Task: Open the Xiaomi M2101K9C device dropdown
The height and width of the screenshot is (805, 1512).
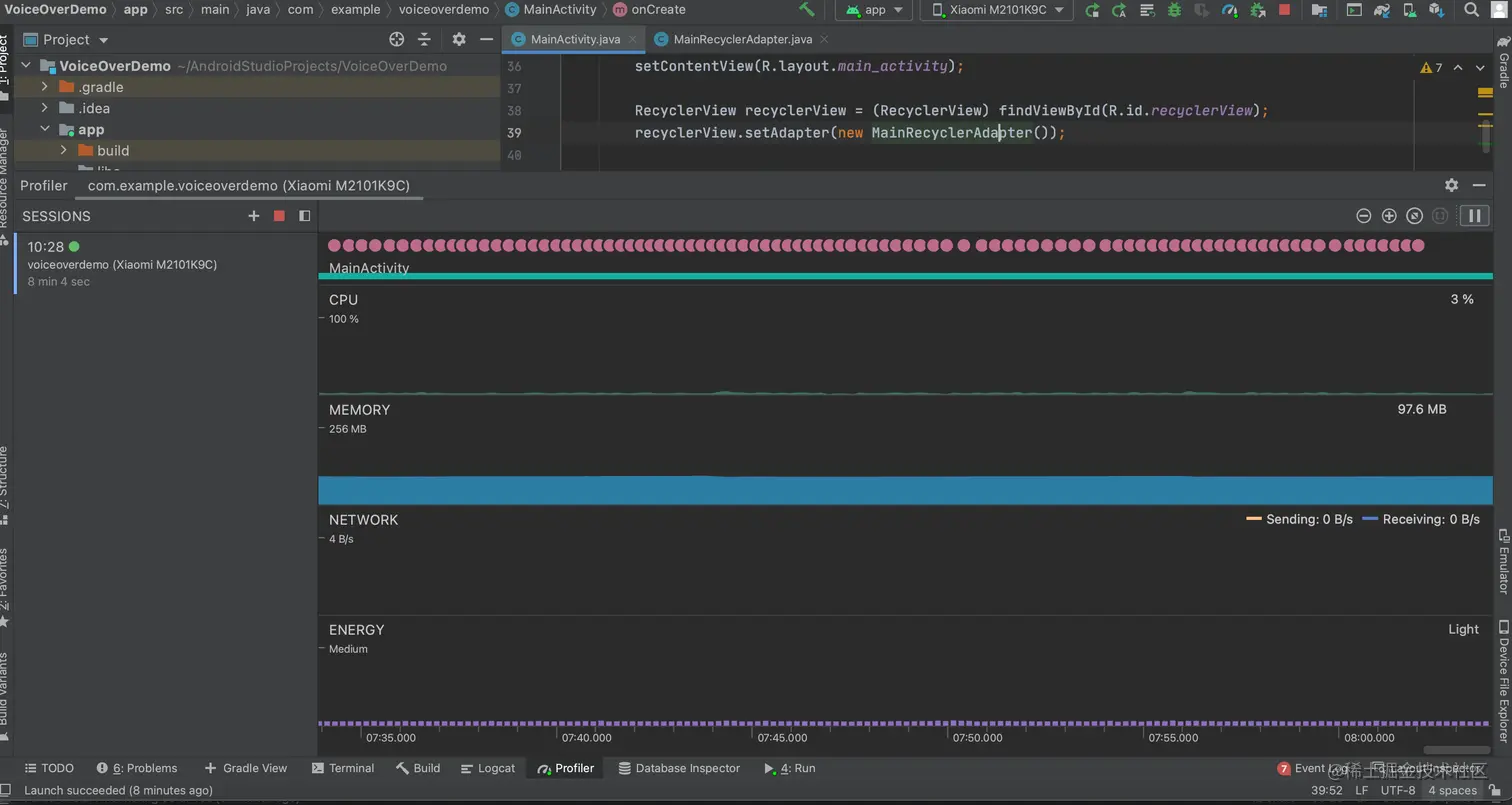Action: click(x=997, y=10)
